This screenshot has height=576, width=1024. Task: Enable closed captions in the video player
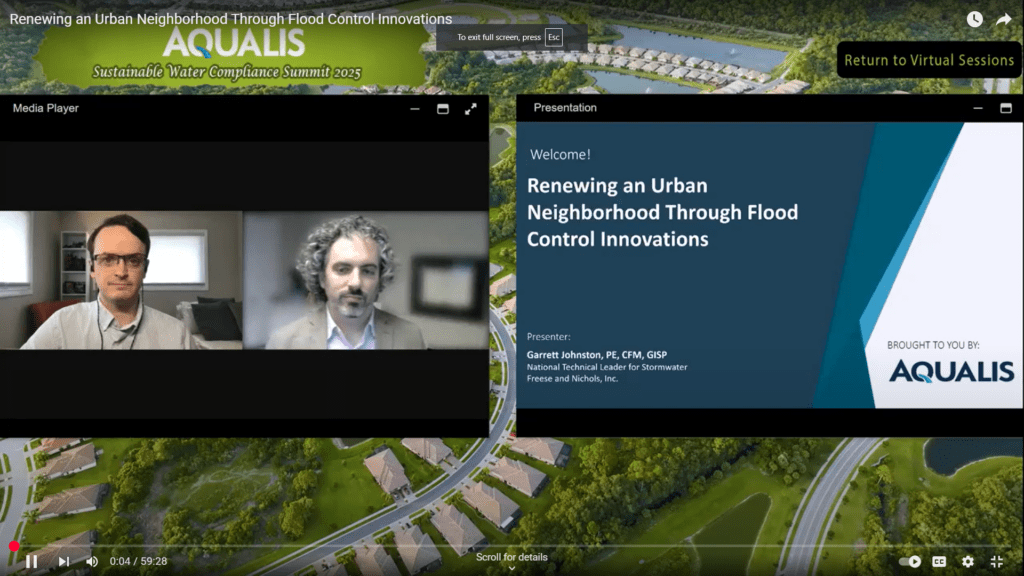click(x=937, y=561)
